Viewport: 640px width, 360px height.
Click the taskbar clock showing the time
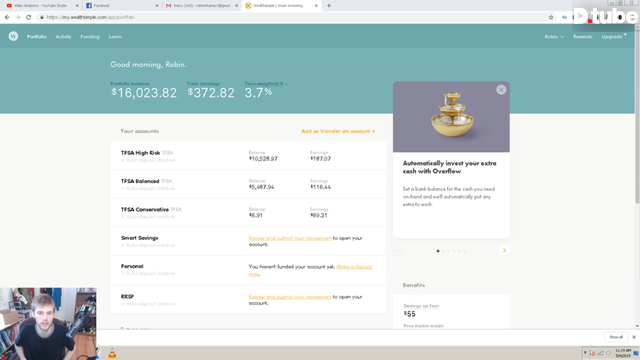pos(623,353)
